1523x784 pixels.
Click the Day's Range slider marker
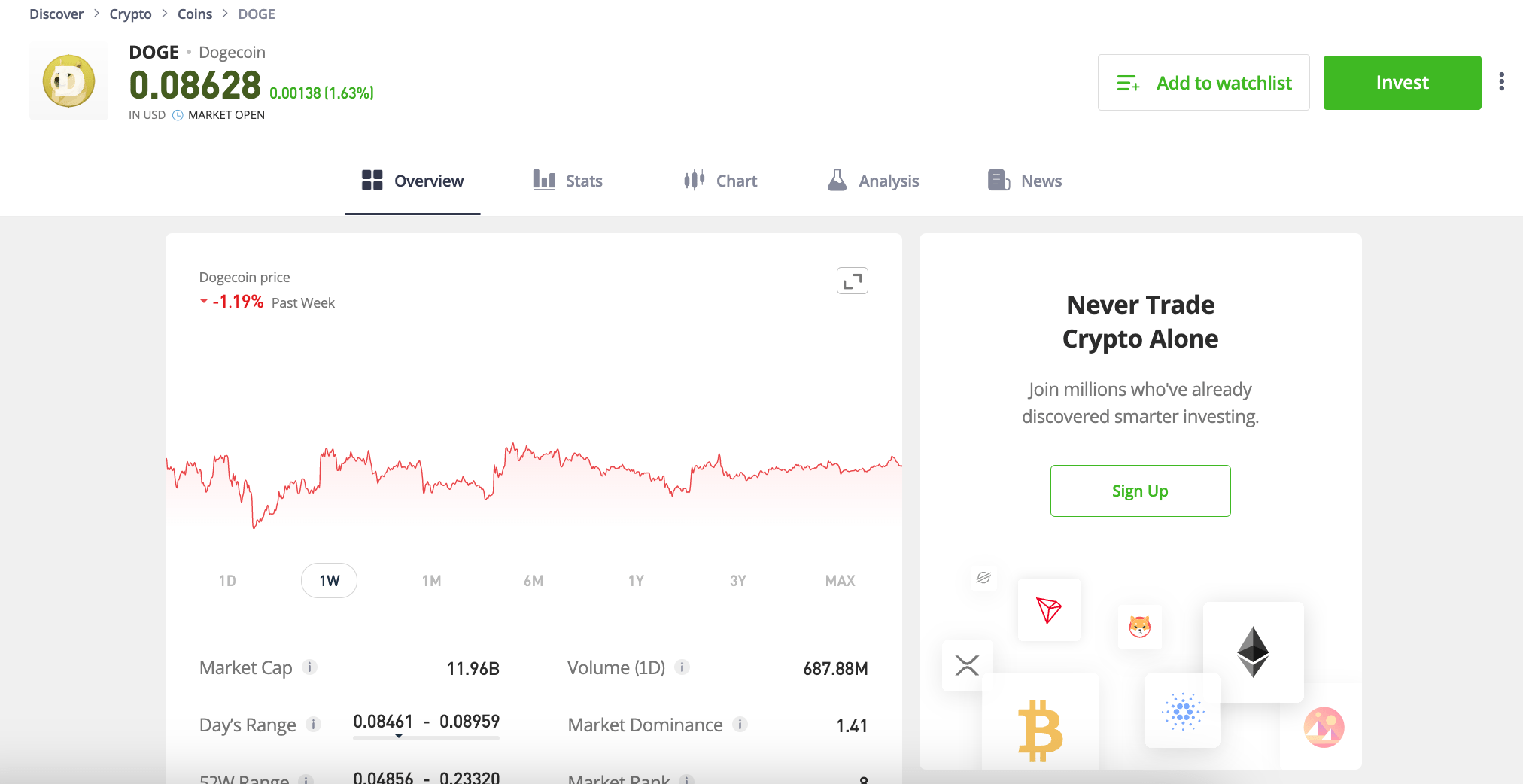click(400, 737)
